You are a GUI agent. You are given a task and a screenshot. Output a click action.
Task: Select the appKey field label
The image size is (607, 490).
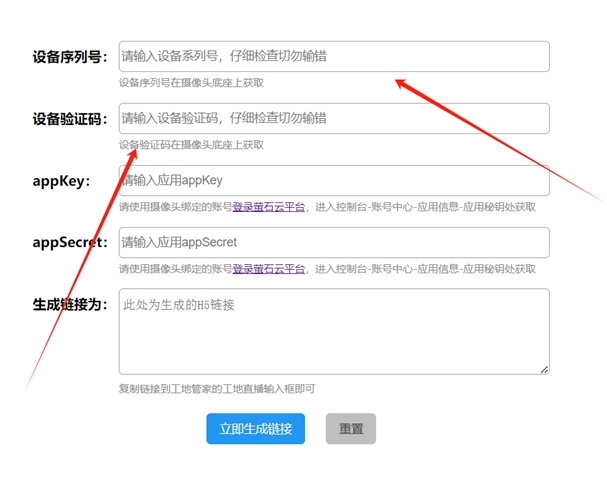click(62, 181)
